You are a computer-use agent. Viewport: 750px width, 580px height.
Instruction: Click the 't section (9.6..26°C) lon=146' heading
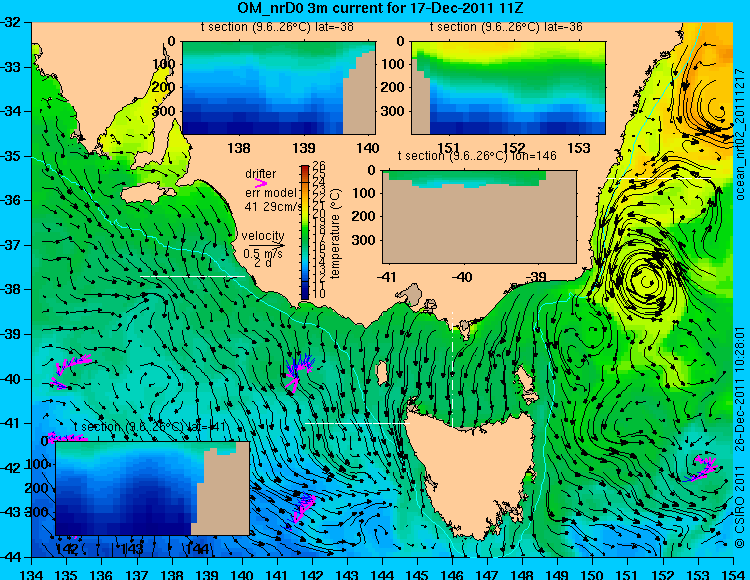coord(477,156)
